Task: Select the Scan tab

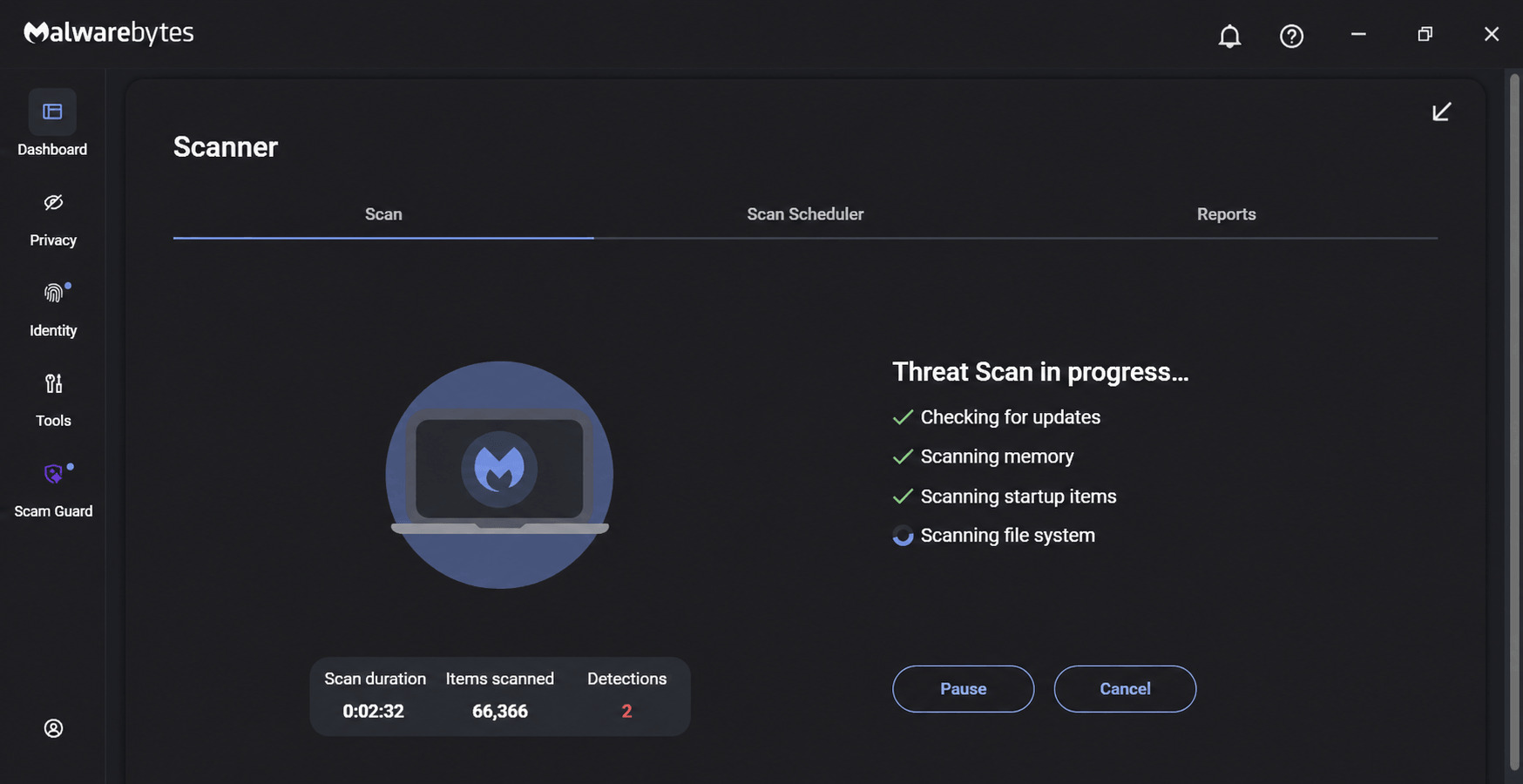Action: 383,214
